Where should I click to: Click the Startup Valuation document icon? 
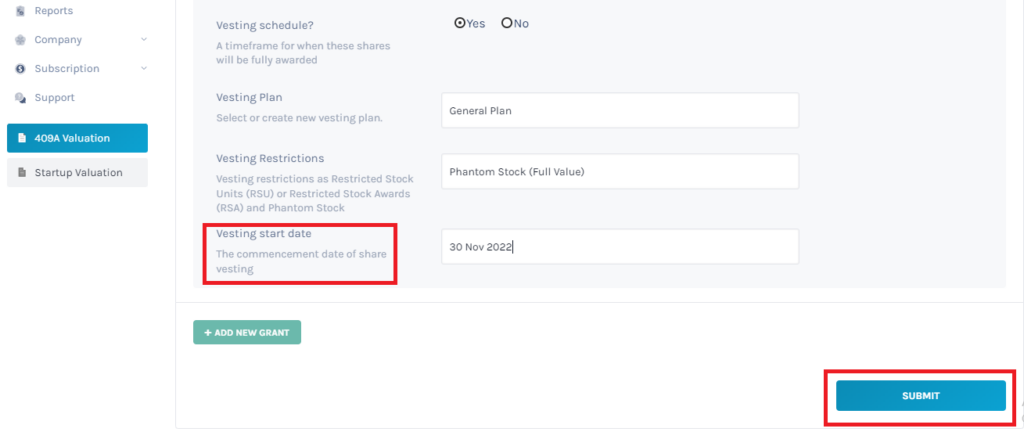tap(22, 173)
